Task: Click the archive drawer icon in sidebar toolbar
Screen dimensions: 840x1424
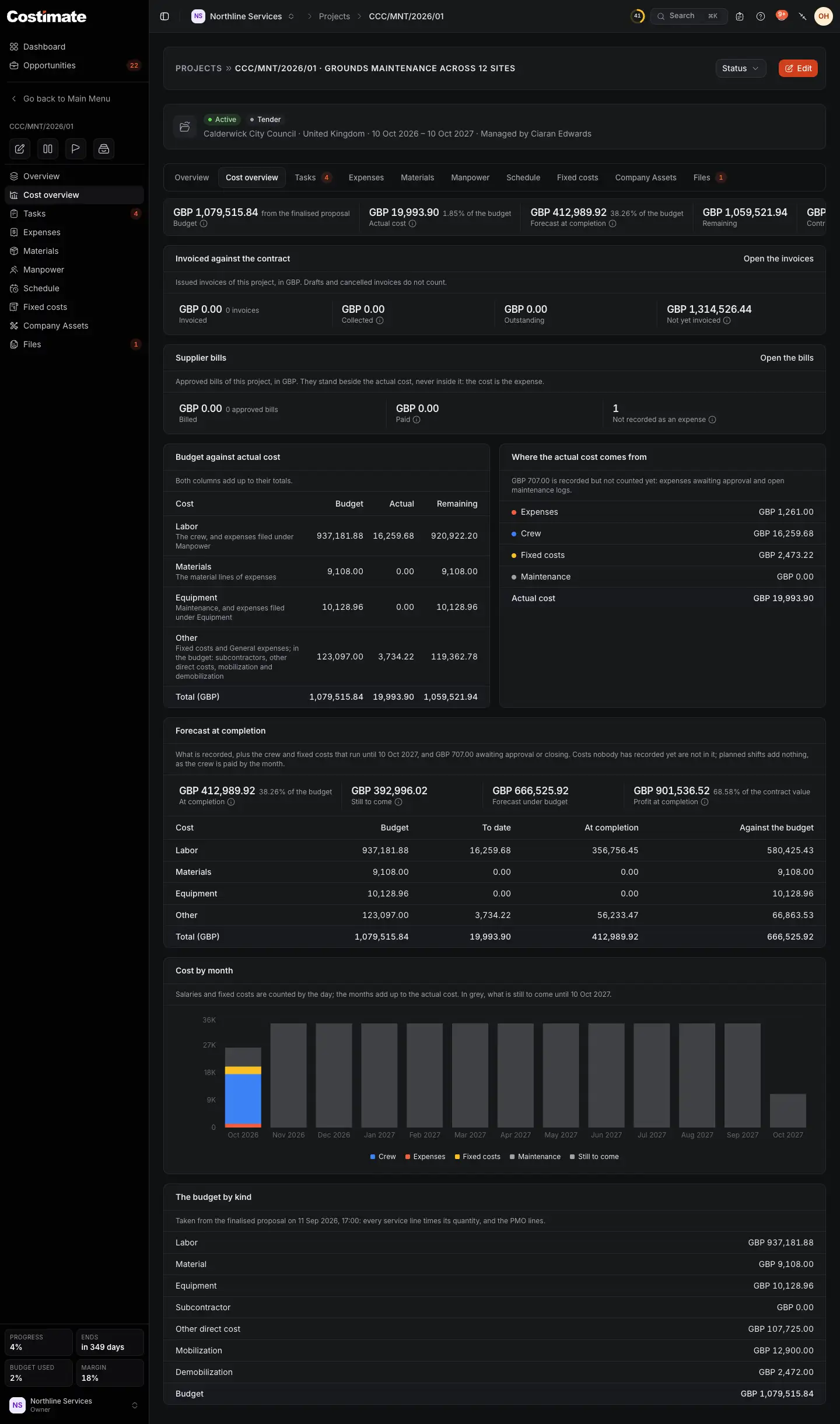Action: pos(104,149)
